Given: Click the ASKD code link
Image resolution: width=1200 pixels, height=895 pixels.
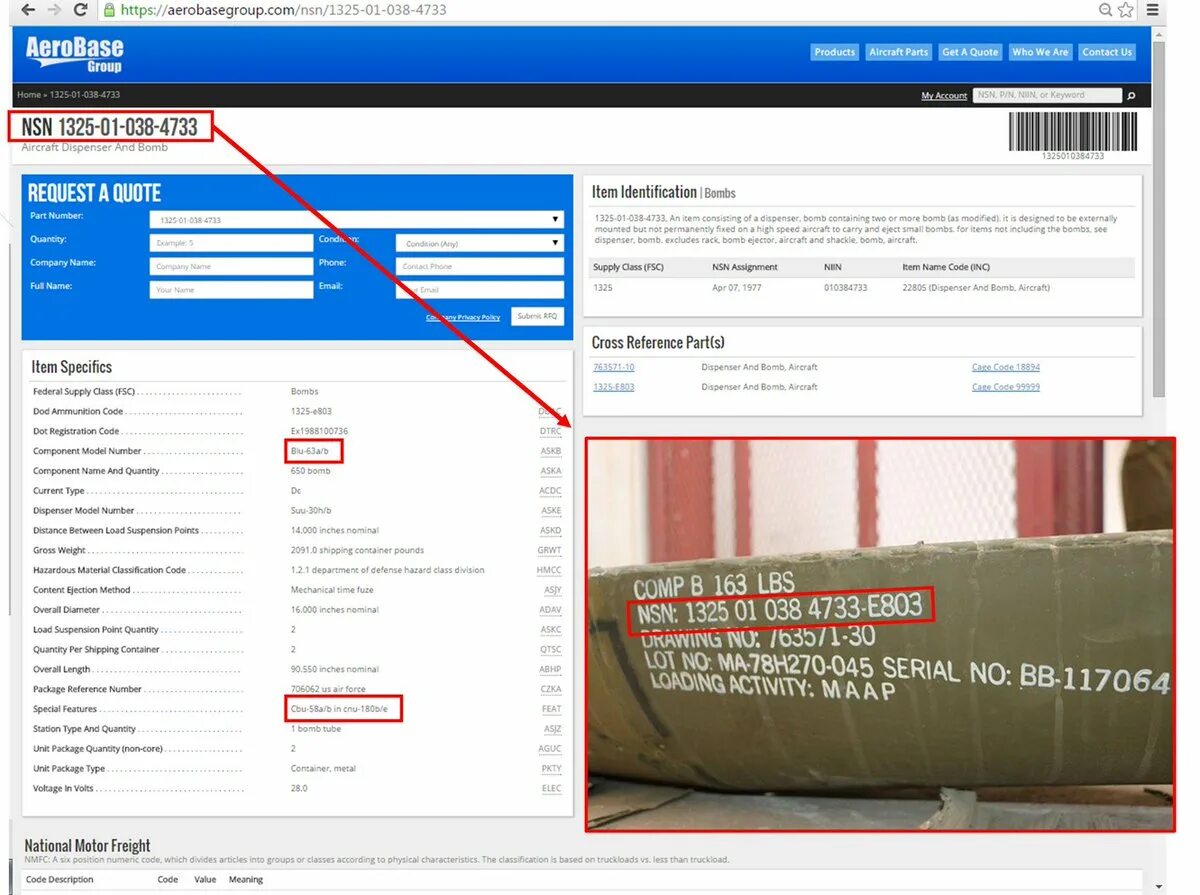Looking at the screenshot, I should [x=550, y=531].
